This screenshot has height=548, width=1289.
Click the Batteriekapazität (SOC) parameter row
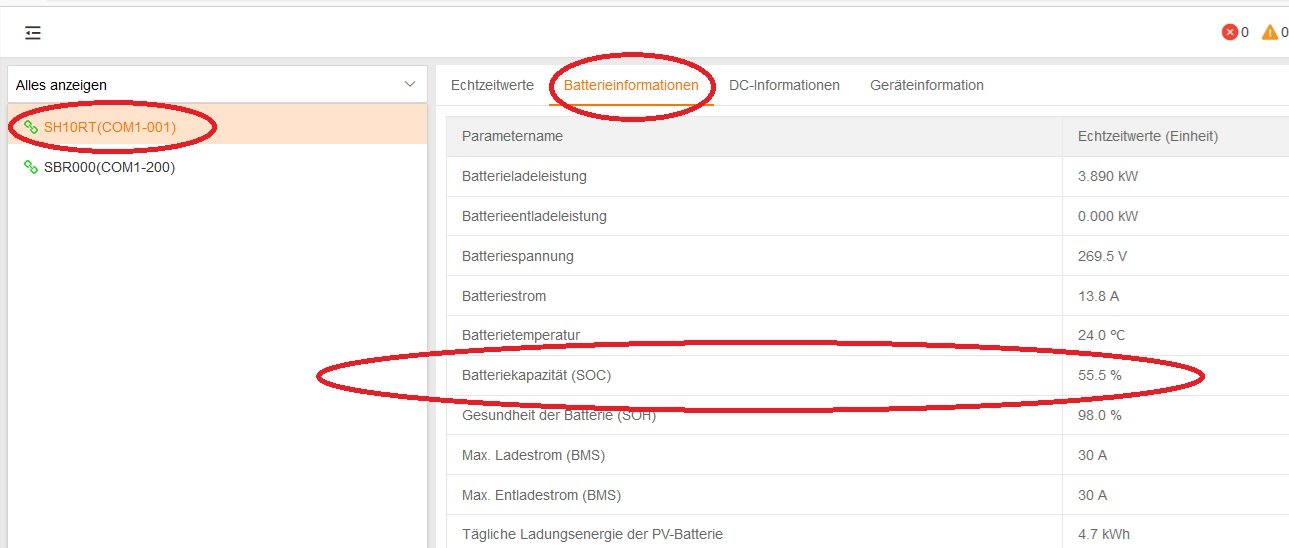pos(536,376)
